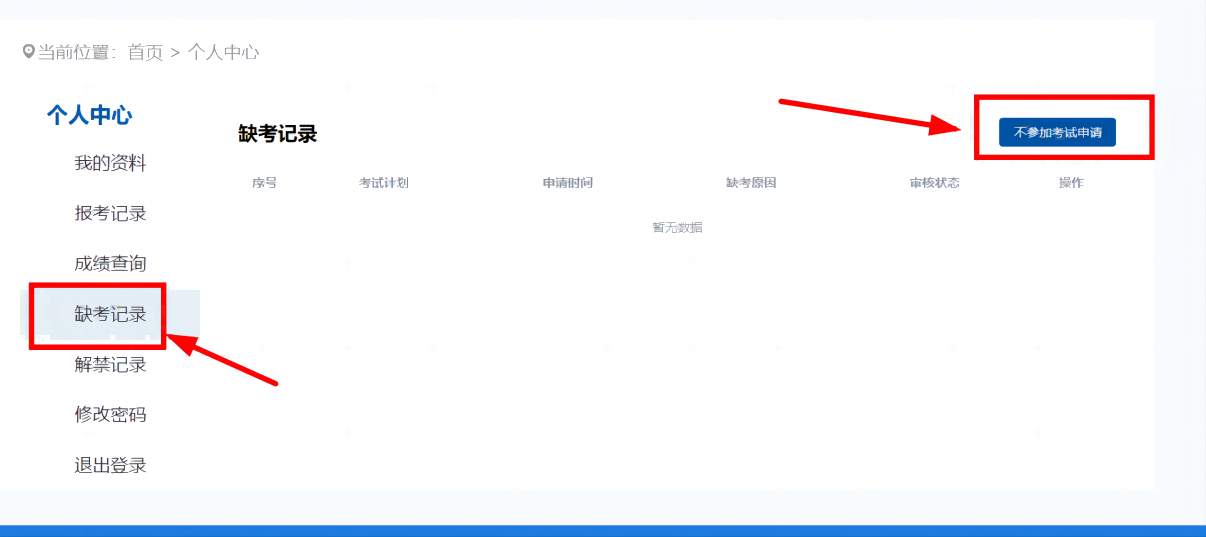
Task: Click the 不参加考试申请 button
Action: 1057,132
